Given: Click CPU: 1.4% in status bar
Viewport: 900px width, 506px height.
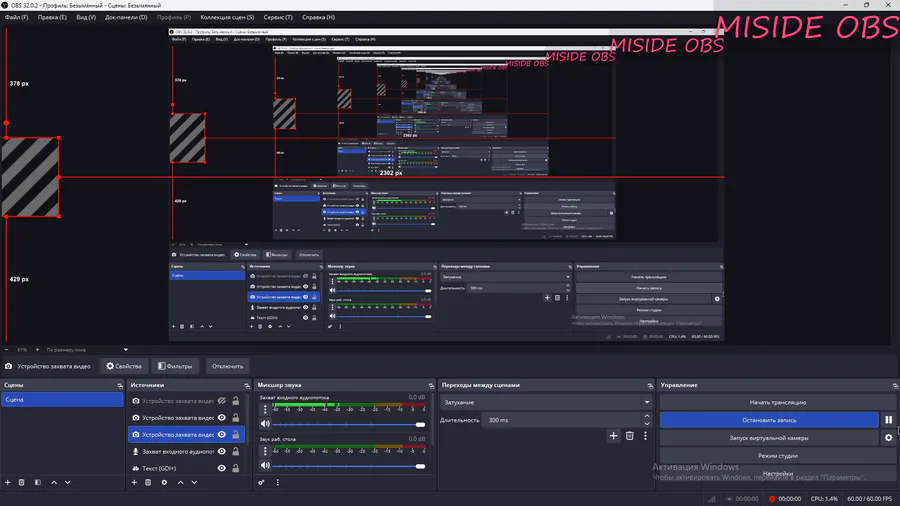Looking at the screenshot, I should [824, 499].
